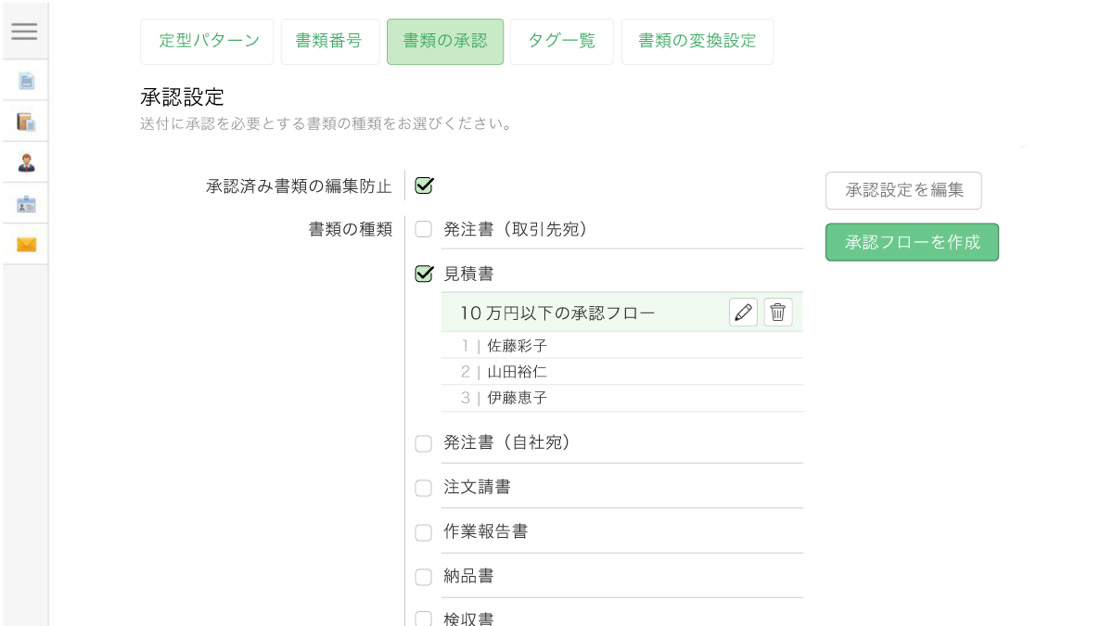Open the hamburger menu at top left
1114x626 pixels.
coord(24,30)
